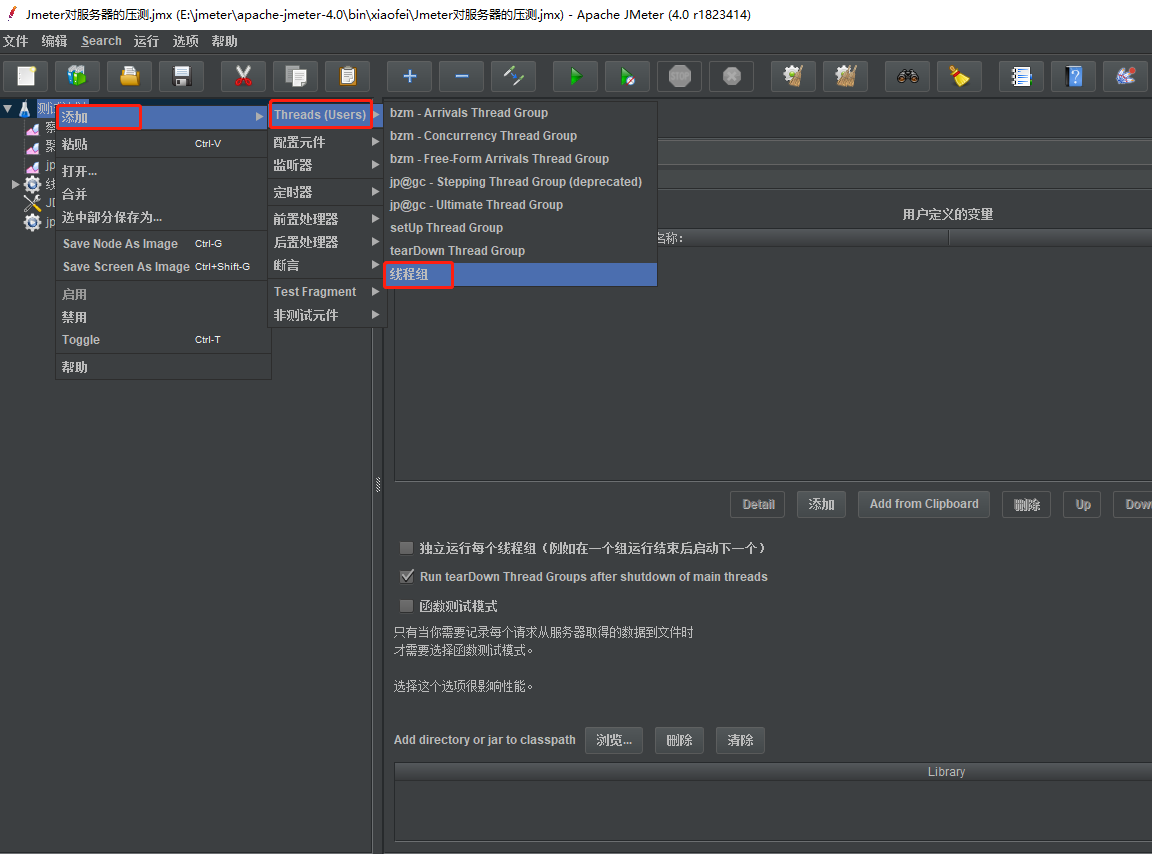Click the binoculars Search toolbar icon
The image size is (1152, 854).
(x=907, y=76)
